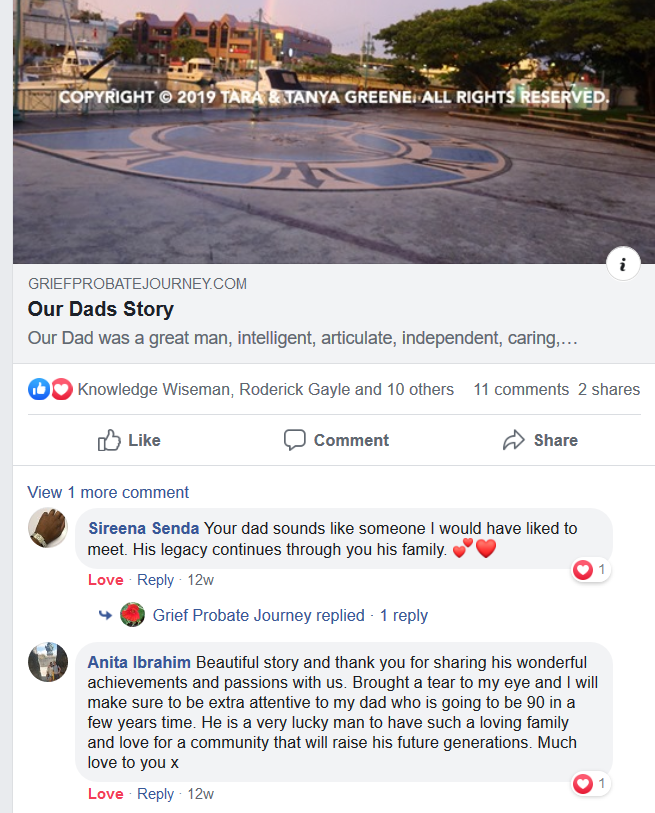
Task: Open the Our Dads Story article link
Action: pyautogui.click(x=101, y=309)
